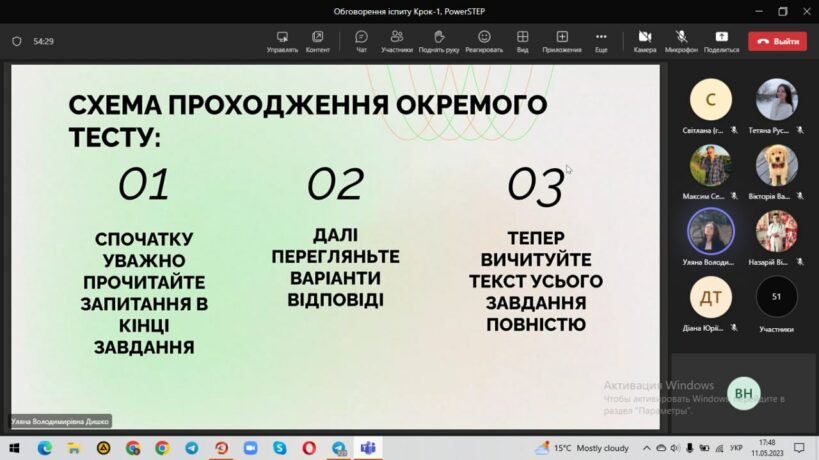Open the Чат (chat) panel
This screenshot has width=819, height=460.
pyautogui.click(x=361, y=40)
